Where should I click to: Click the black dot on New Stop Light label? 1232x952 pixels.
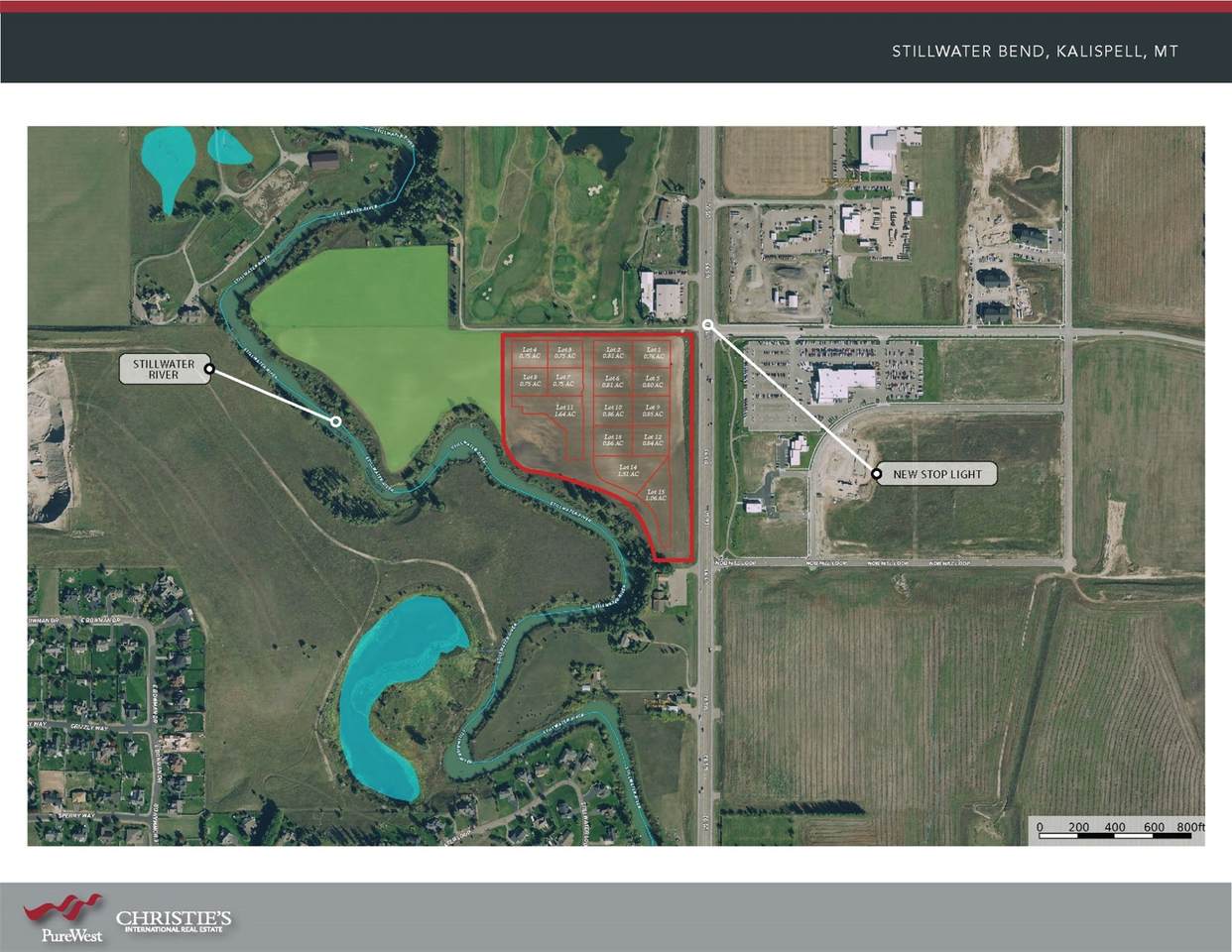click(877, 474)
